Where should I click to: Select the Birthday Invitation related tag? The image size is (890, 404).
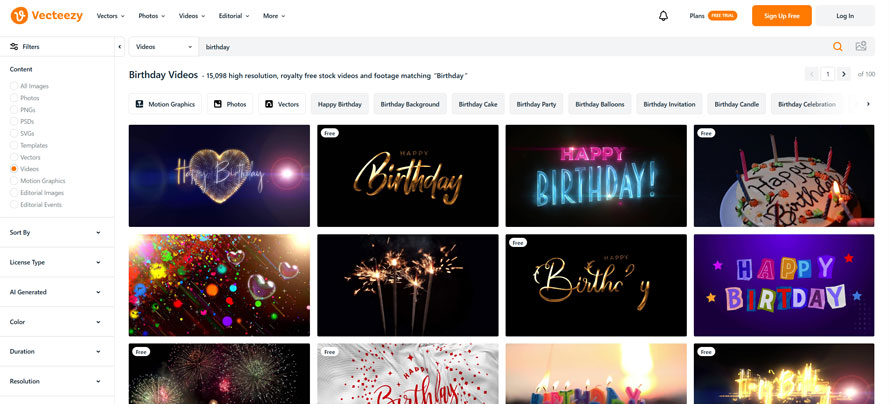(669, 104)
